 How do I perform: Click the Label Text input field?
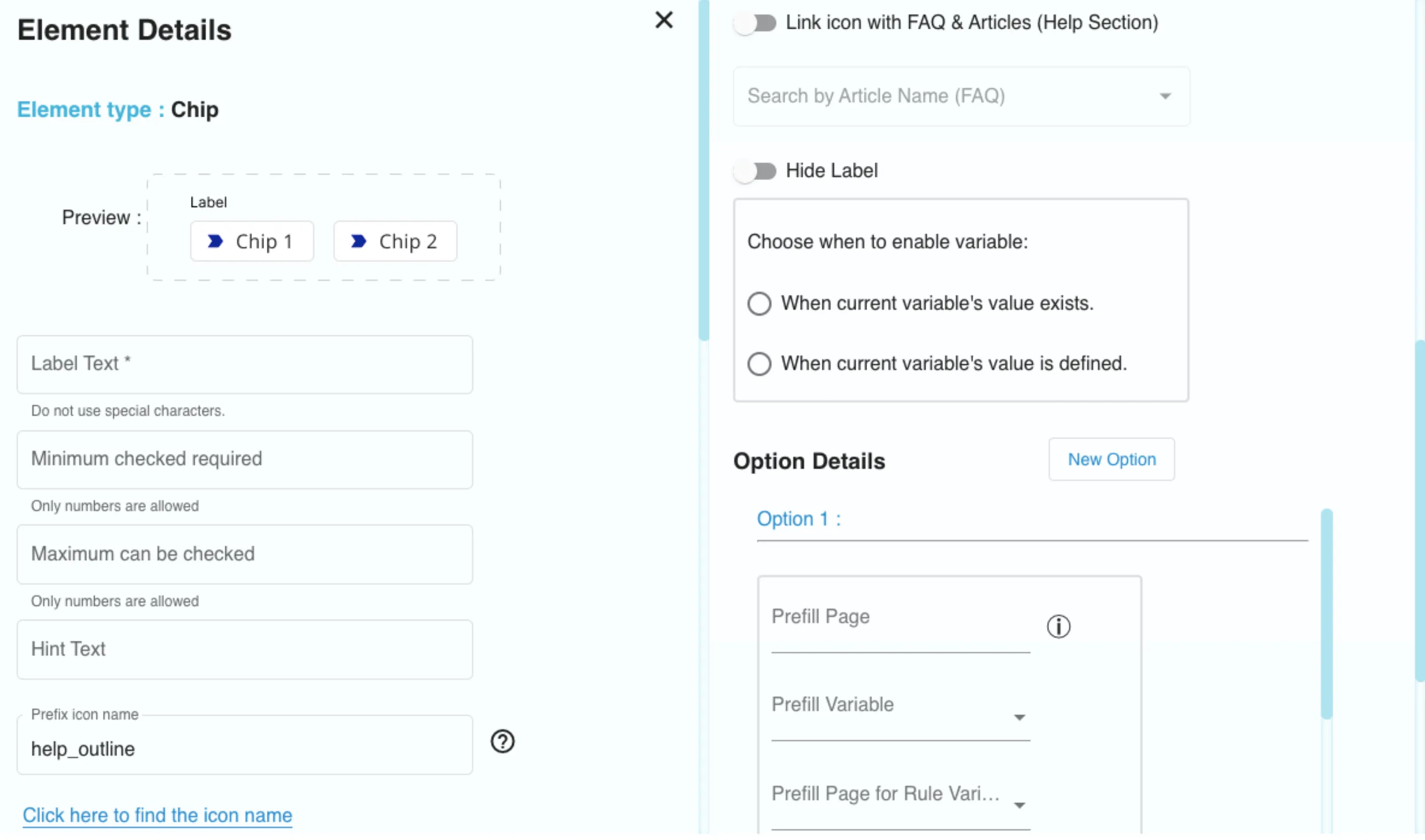245,364
